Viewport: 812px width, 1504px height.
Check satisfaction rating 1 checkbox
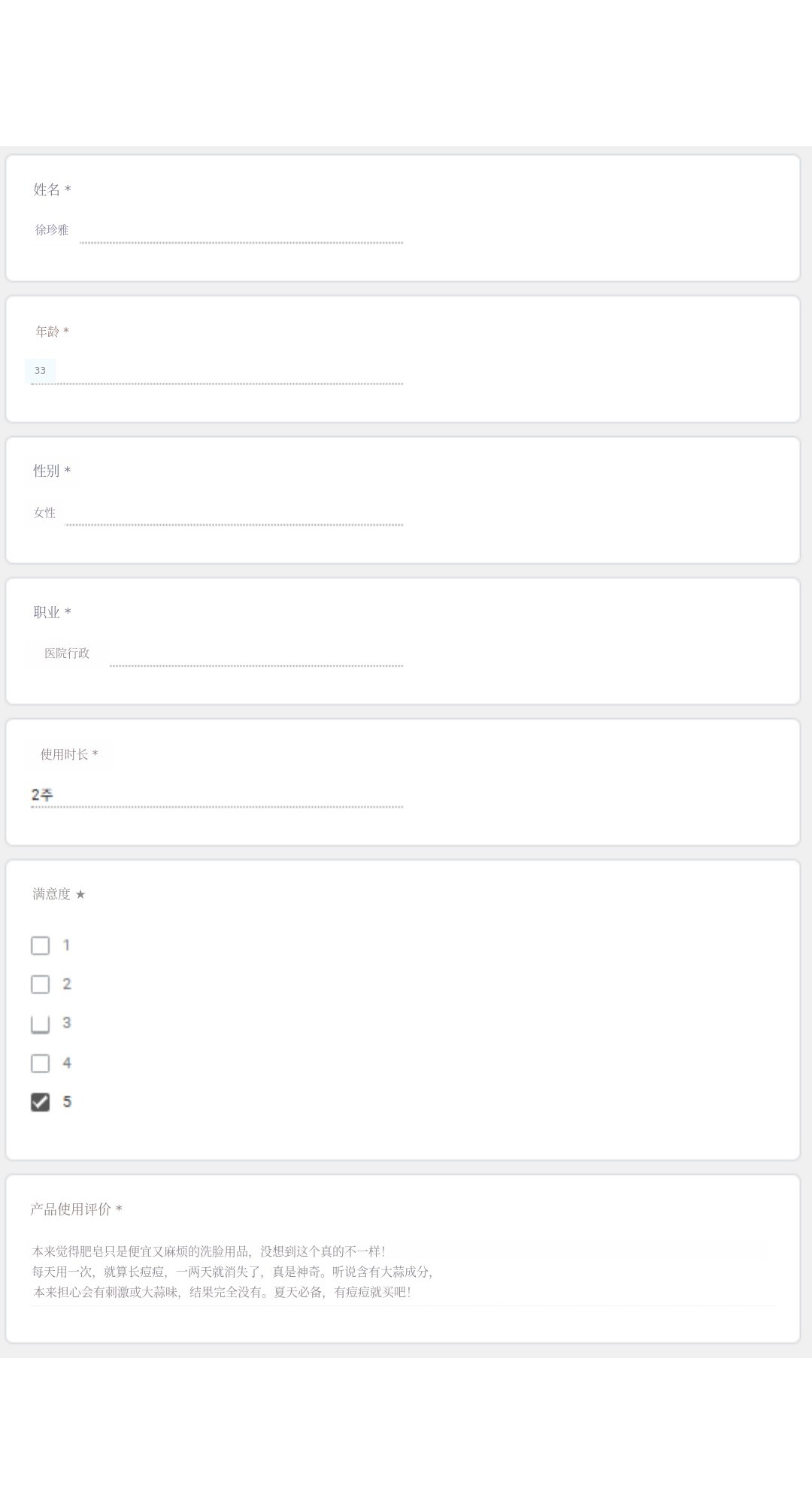click(41, 945)
